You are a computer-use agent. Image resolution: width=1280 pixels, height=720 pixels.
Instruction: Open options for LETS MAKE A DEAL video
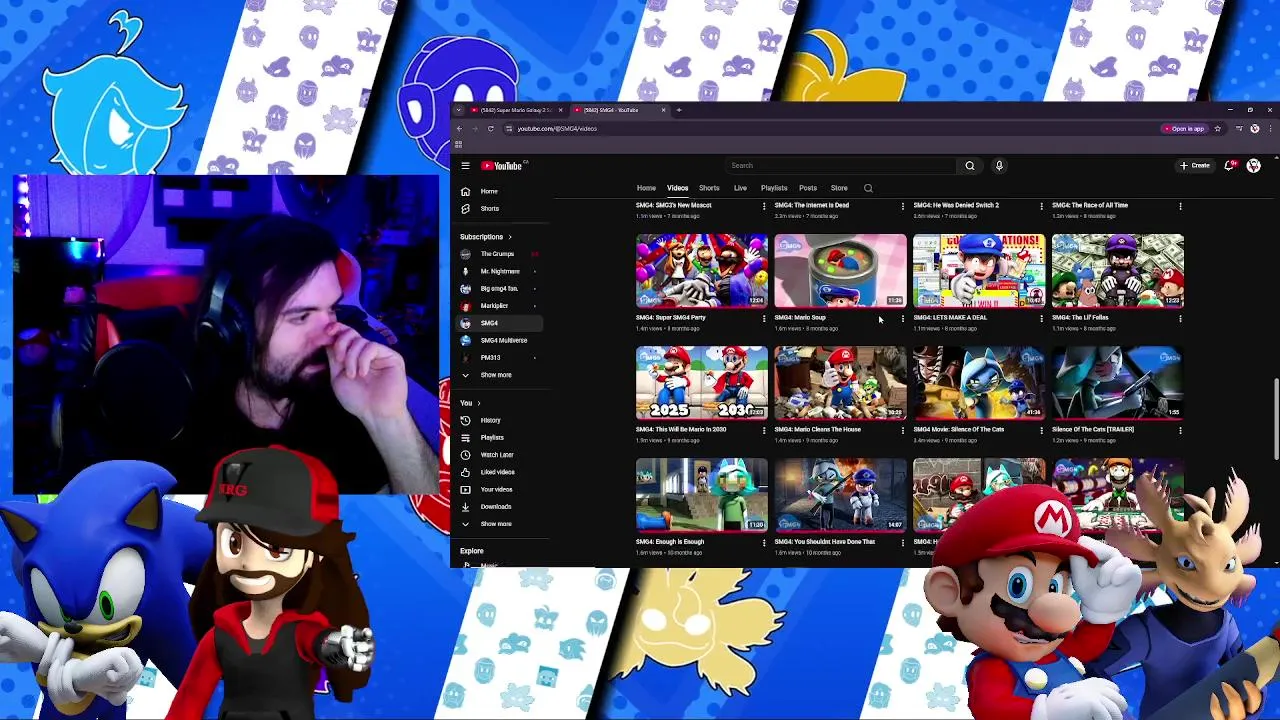tap(1041, 319)
